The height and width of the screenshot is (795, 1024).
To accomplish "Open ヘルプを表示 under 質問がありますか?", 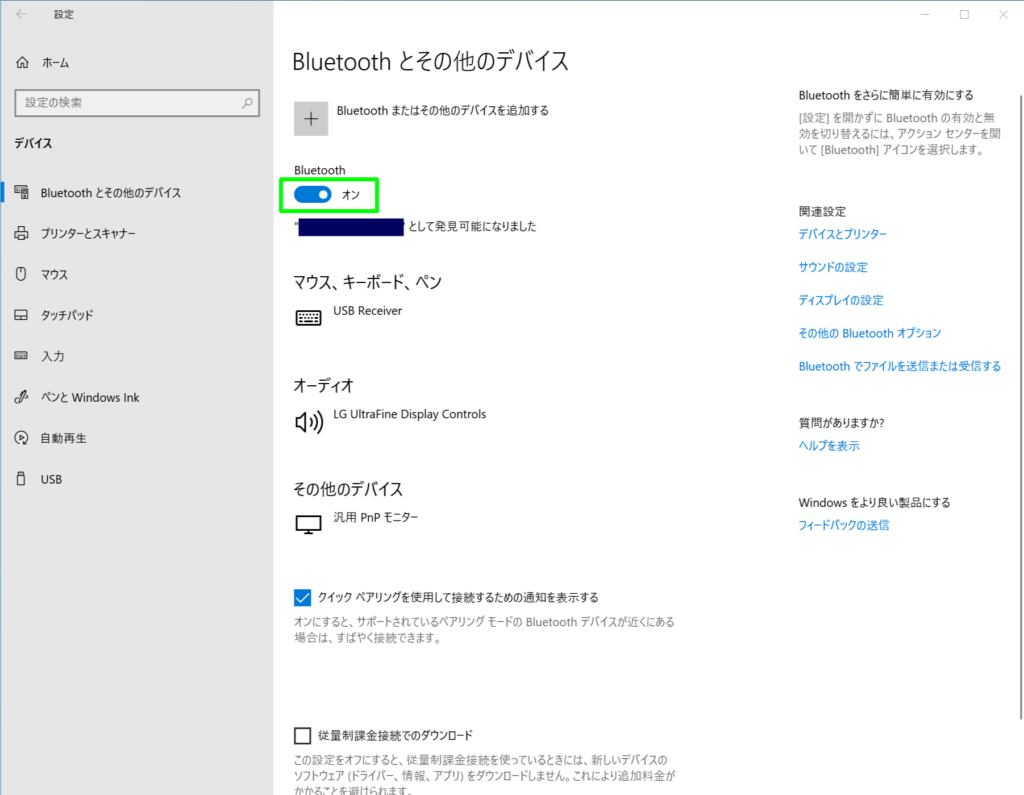I will pyautogui.click(x=829, y=445).
